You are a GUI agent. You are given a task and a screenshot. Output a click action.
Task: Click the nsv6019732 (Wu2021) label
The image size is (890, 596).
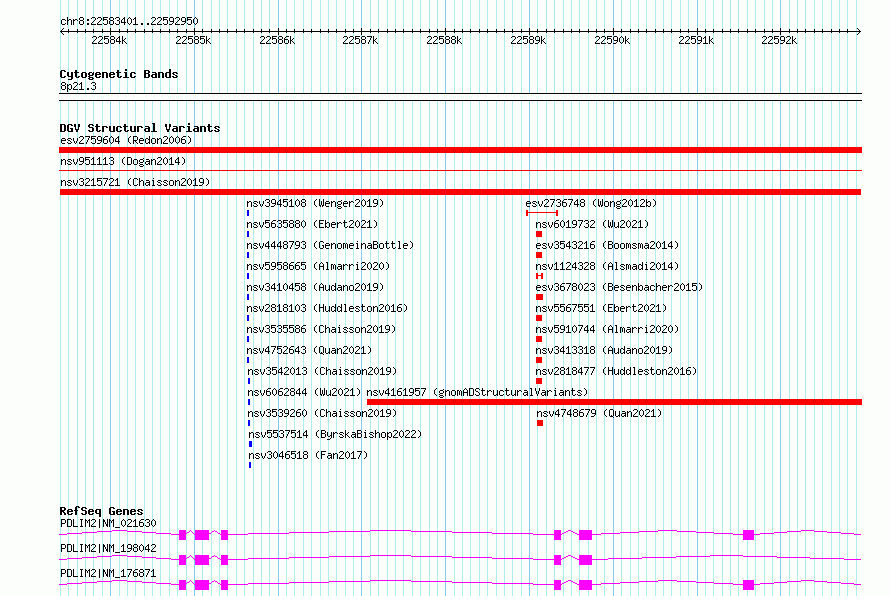592,224
